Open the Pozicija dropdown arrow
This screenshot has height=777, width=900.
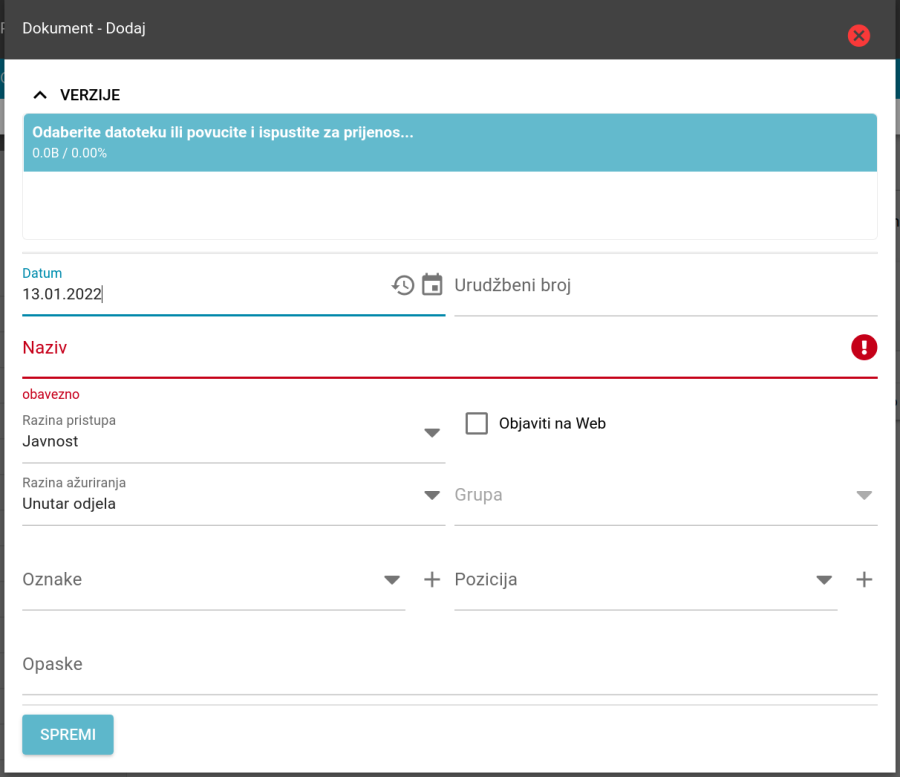[x=824, y=580]
